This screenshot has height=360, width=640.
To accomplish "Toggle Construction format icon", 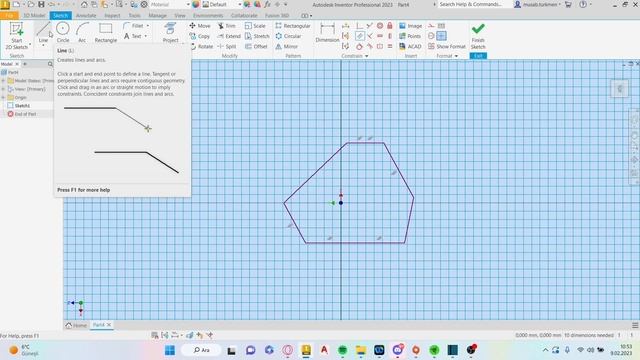I will pyautogui.click(x=431, y=26).
